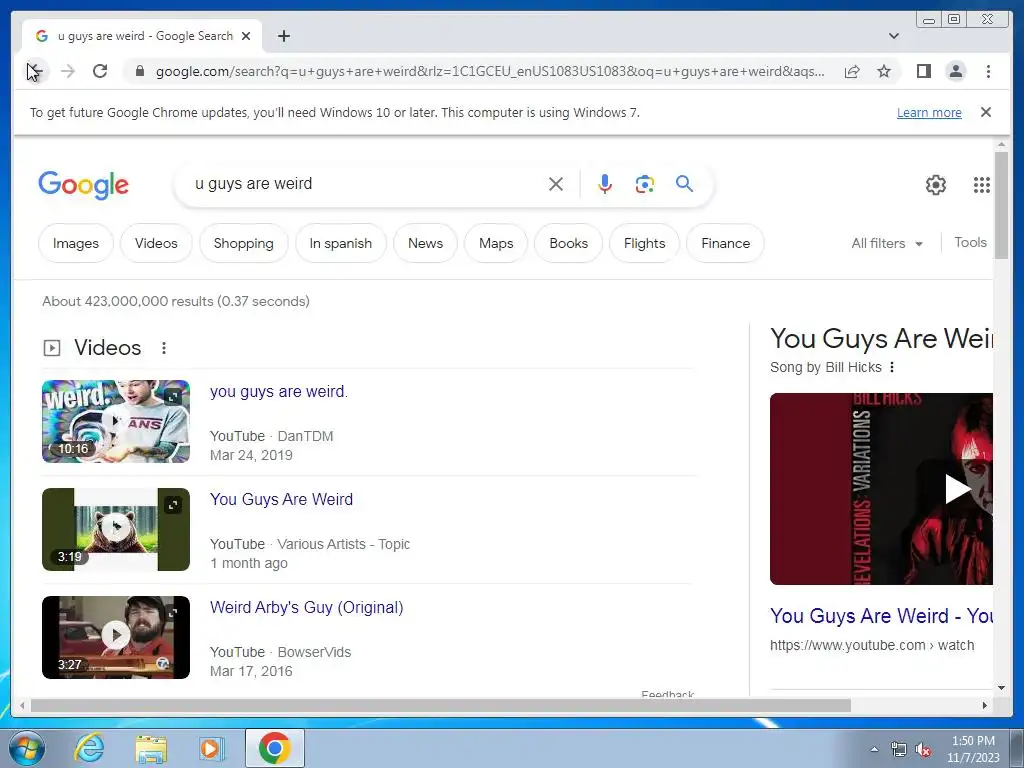1024x768 pixels.
Task: Open Windows Explorer from taskbar
Action: [x=151, y=748]
